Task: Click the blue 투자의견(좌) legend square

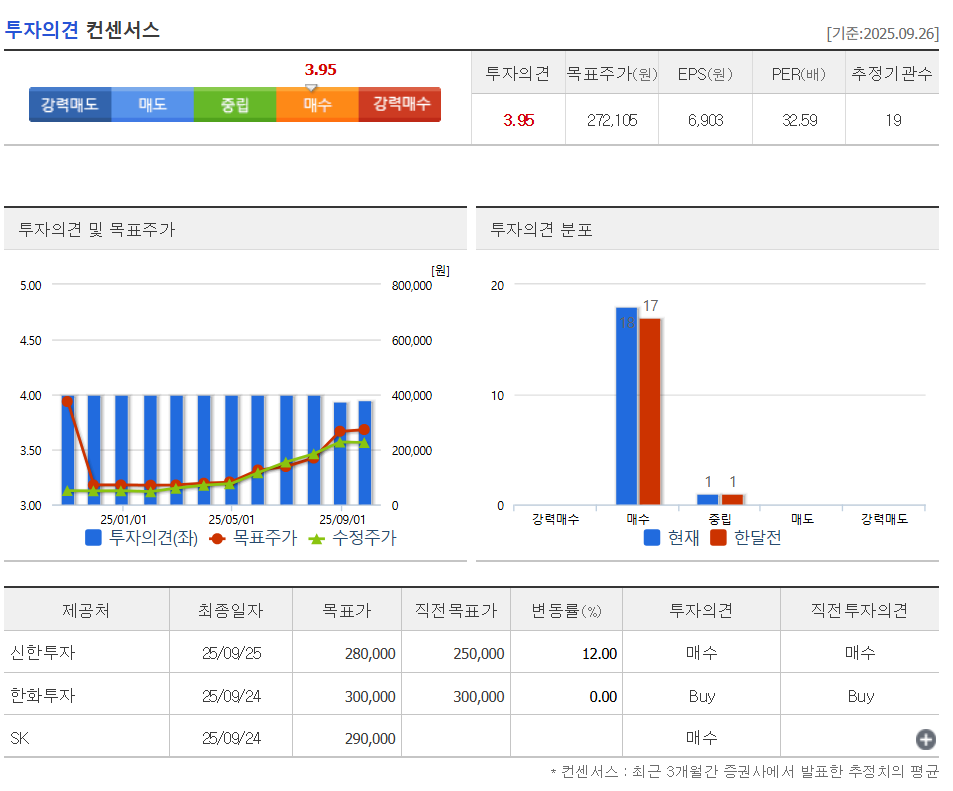Action: click(93, 537)
